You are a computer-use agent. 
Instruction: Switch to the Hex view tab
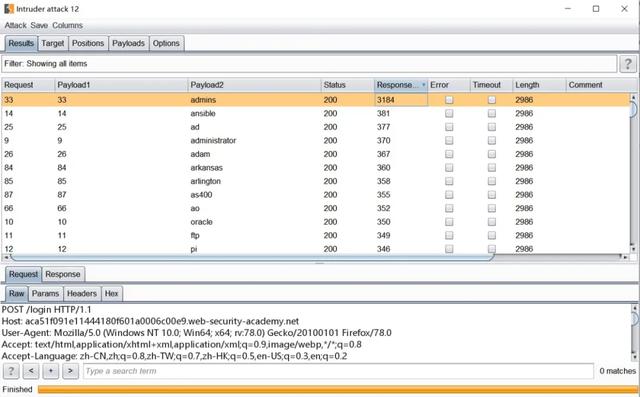click(x=111, y=293)
